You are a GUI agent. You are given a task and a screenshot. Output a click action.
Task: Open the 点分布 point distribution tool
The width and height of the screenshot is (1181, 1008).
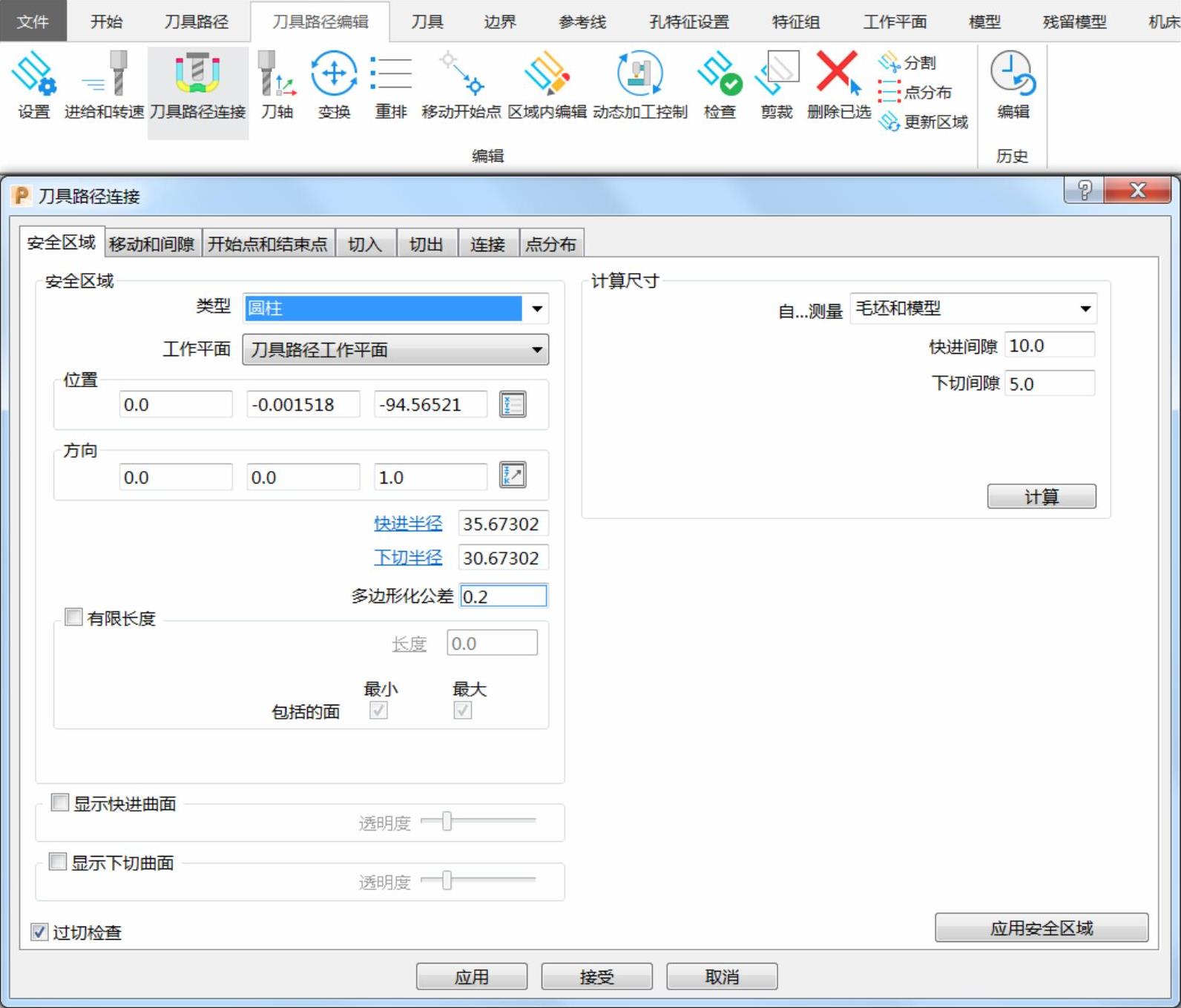pos(915,93)
